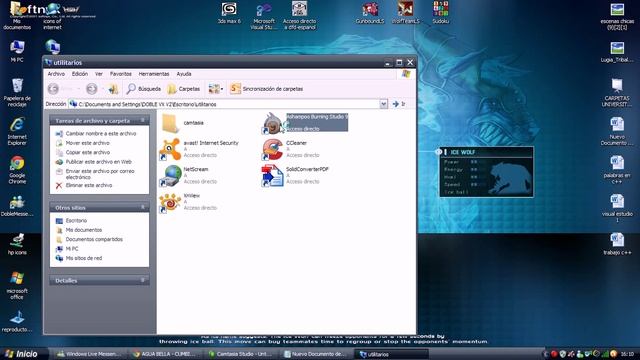Image resolution: width=640 pixels, height=360 pixels.
Task: Select the Internet Explorer desktop icon
Action: (17, 131)
